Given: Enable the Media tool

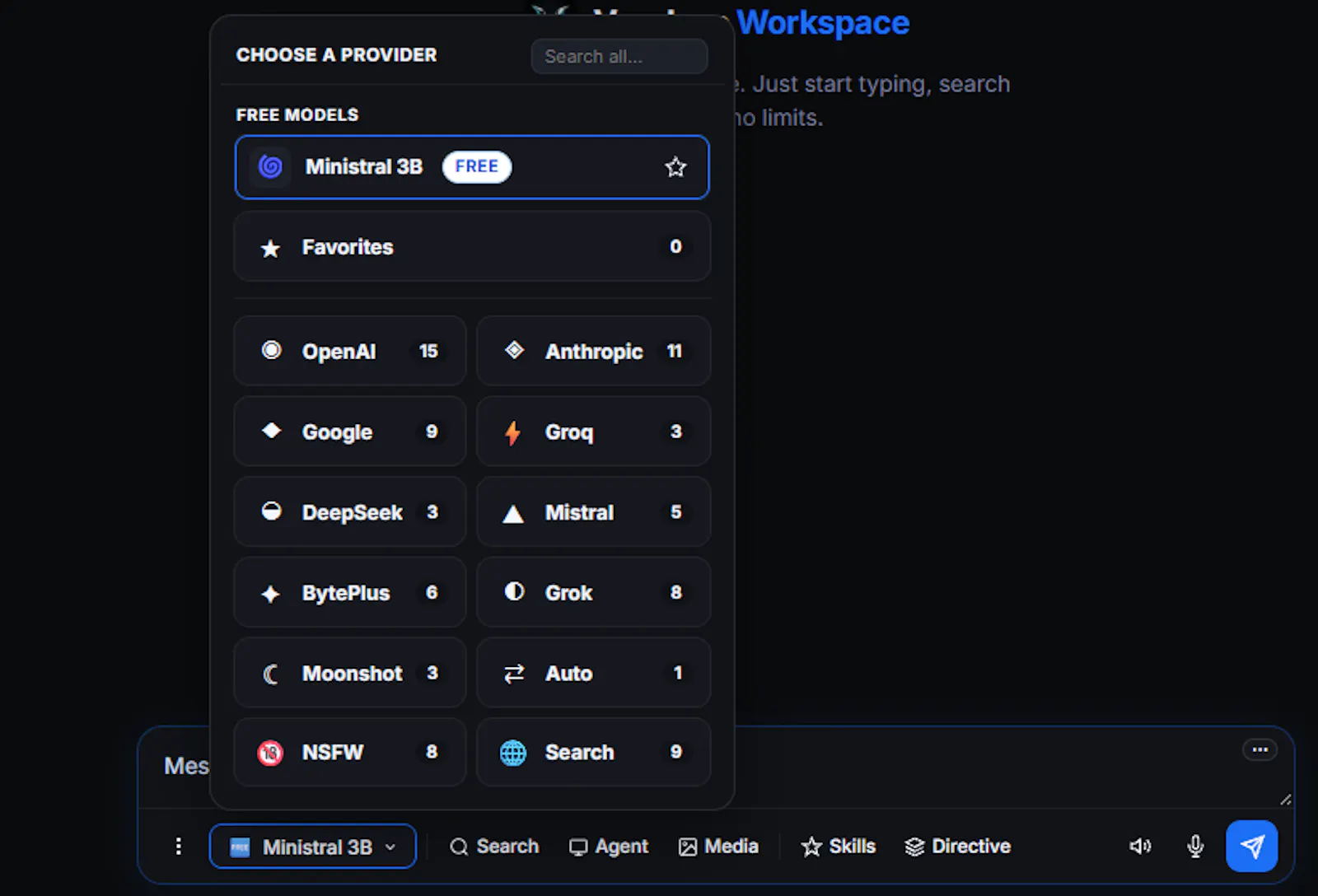Looking at the screenshot, I should coord(718,846).
